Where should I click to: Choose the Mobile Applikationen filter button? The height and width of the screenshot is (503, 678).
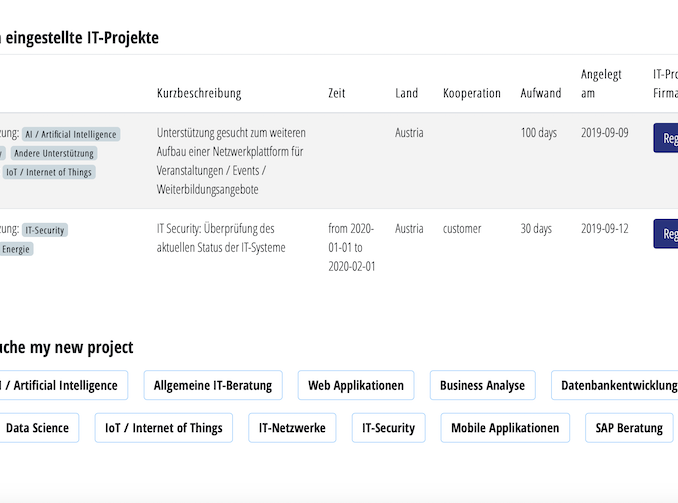click(505, 428)
